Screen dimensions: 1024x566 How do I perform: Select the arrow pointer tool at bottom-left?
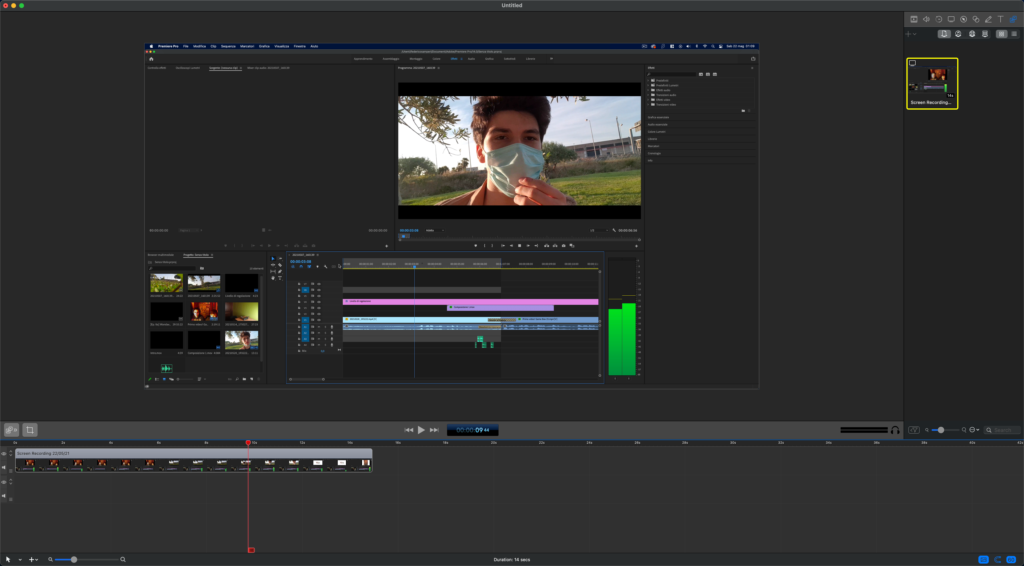click(8, 559)
